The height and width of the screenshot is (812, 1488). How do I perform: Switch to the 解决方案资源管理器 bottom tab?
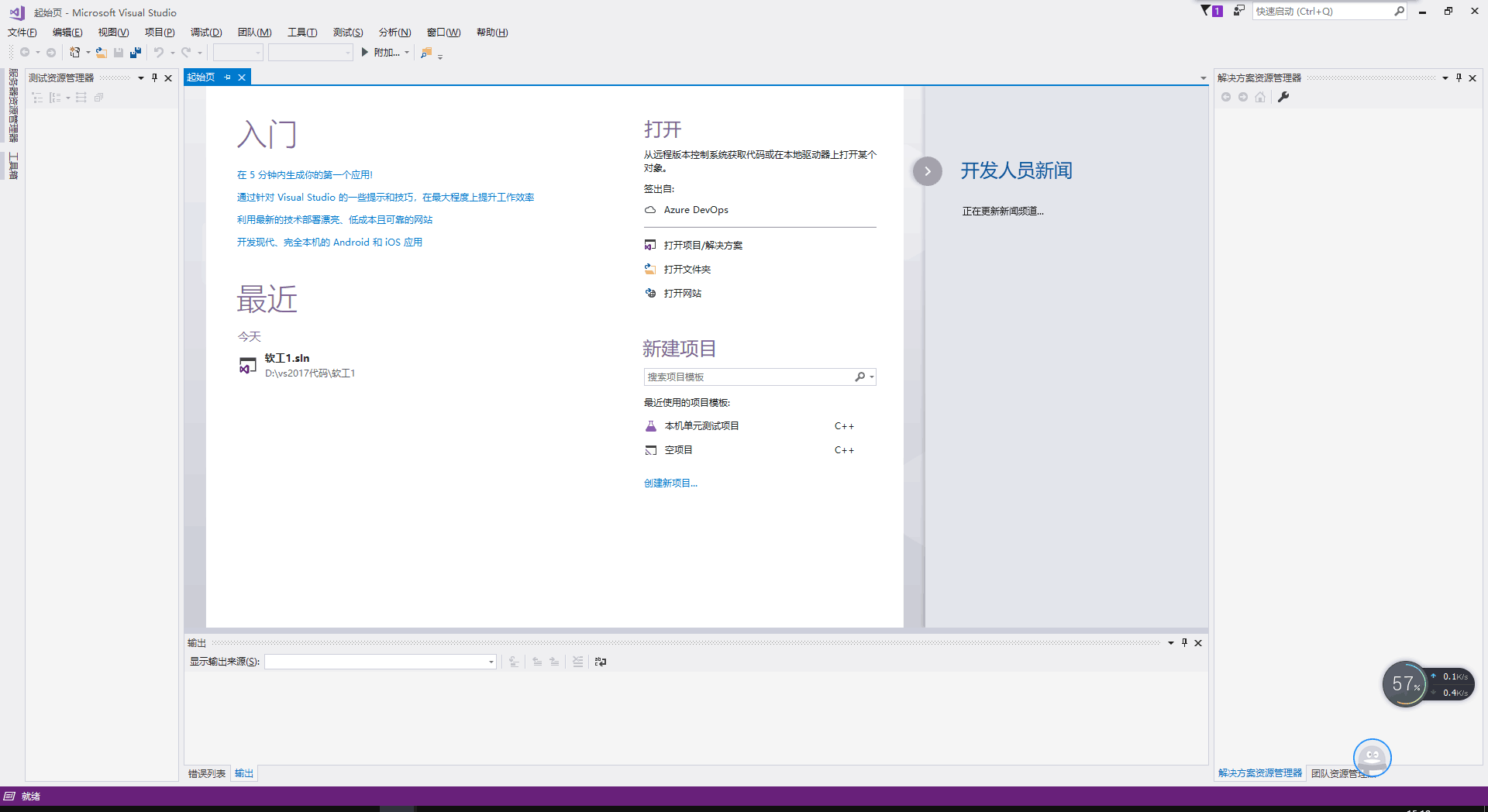pyautogui.click(x=1260, y=773)
